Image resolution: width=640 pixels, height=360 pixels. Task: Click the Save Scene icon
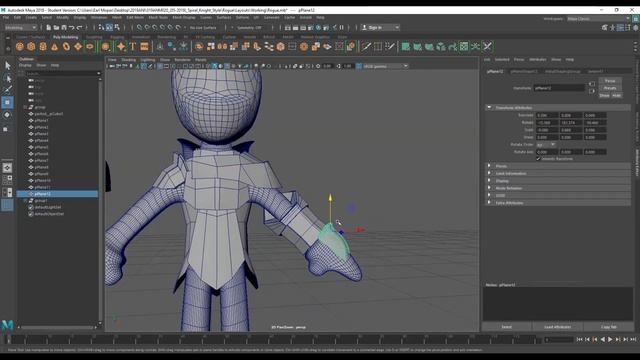point(64,27)
